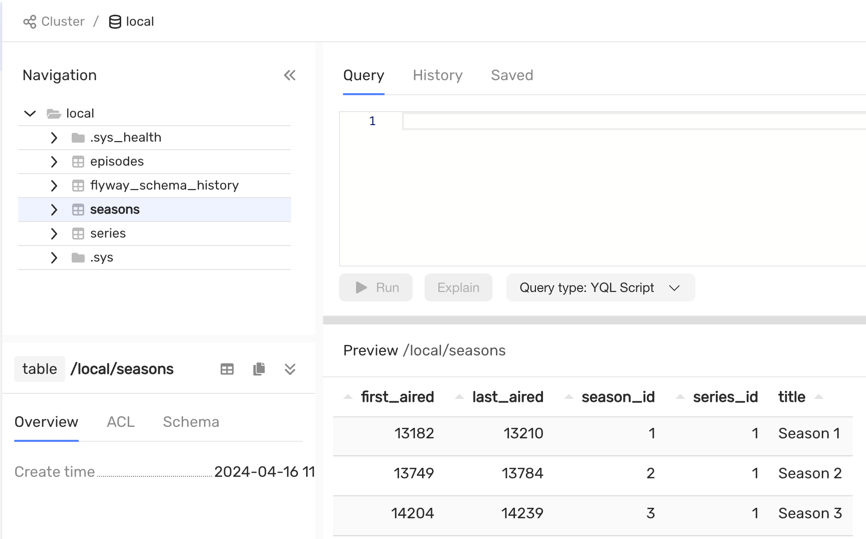Click the .sys_health folder icon
Image resolution: width=866 pixels, height=539 pixels.
click(78, 137)
